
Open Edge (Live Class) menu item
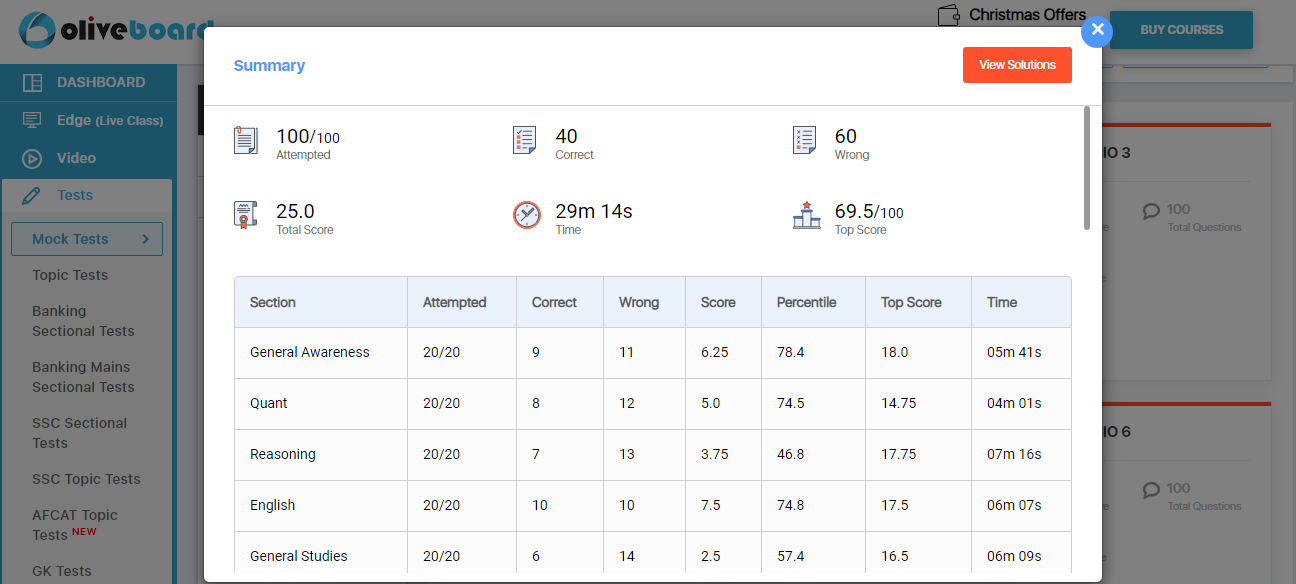[x=110, y=120]
